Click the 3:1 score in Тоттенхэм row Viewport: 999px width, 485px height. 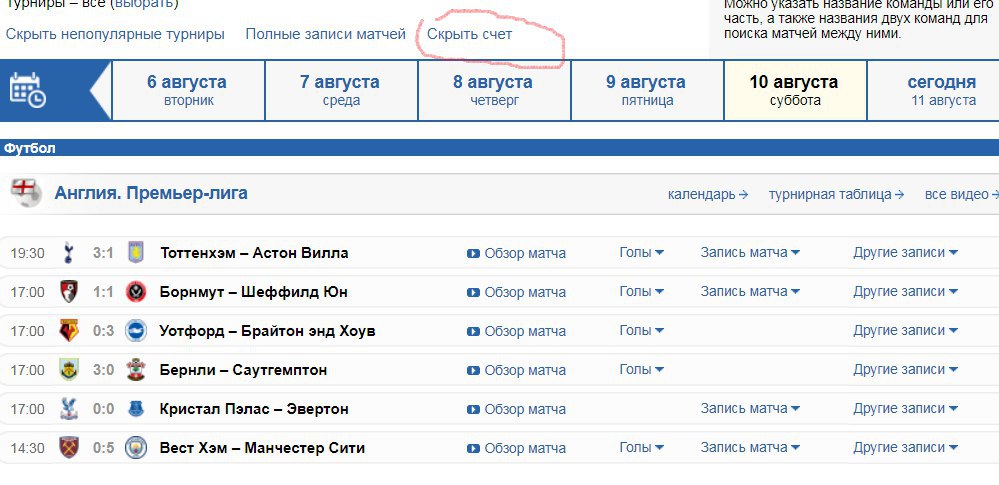click(x=103, y=253)
